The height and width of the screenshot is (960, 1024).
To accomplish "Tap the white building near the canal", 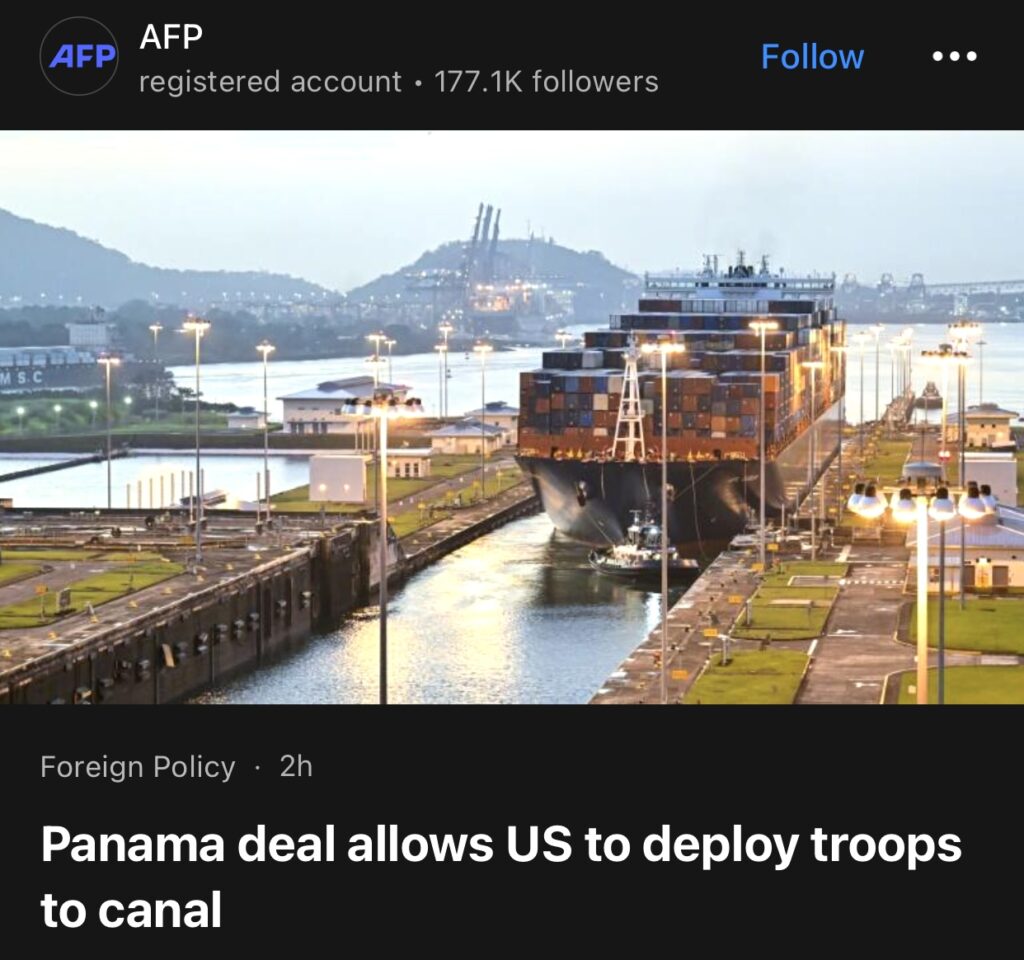I will pos(345,405).
